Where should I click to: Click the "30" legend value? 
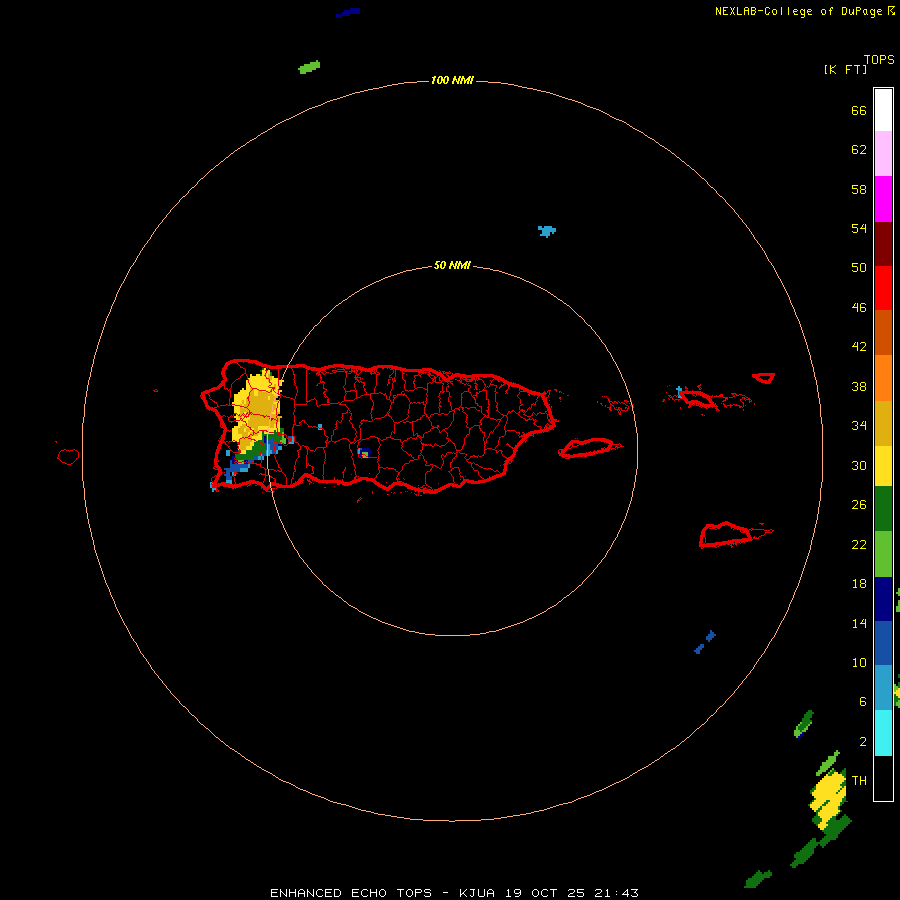point(859,465)
